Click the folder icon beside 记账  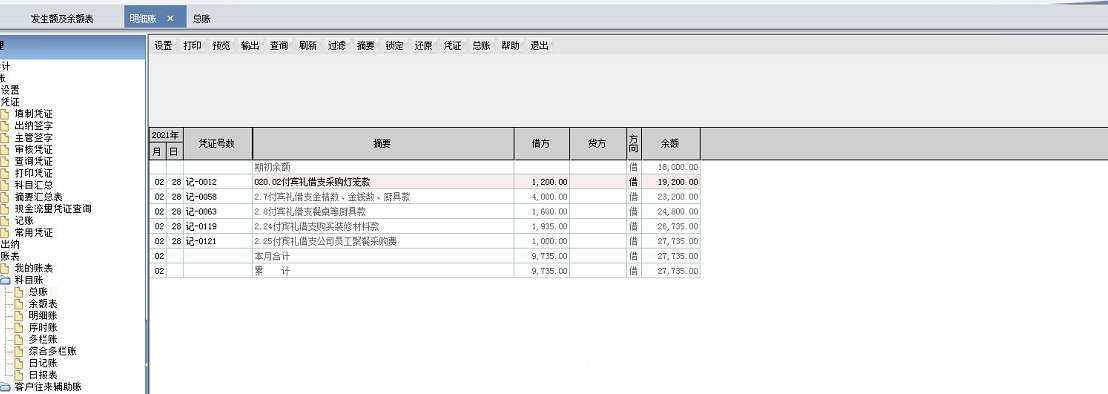[5, 221]
